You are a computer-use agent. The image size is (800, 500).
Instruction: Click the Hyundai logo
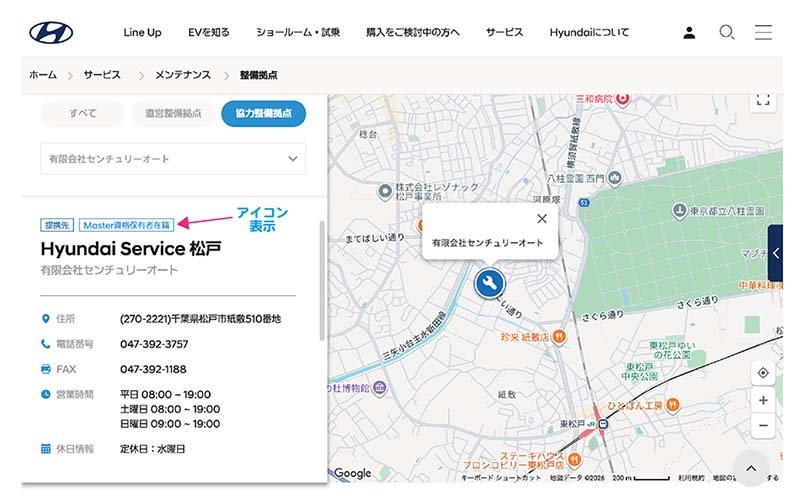point(51,33)
